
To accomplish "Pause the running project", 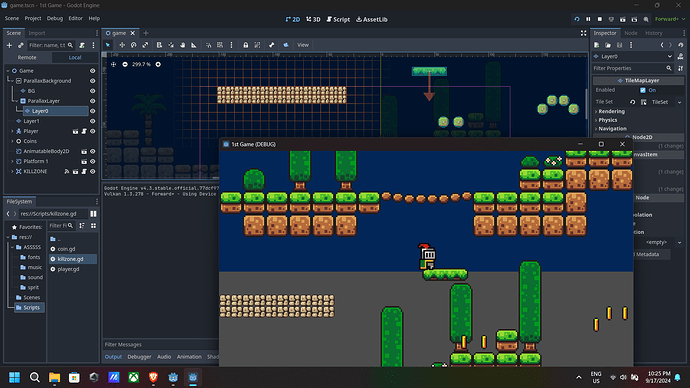I will (x=588, y=19).
